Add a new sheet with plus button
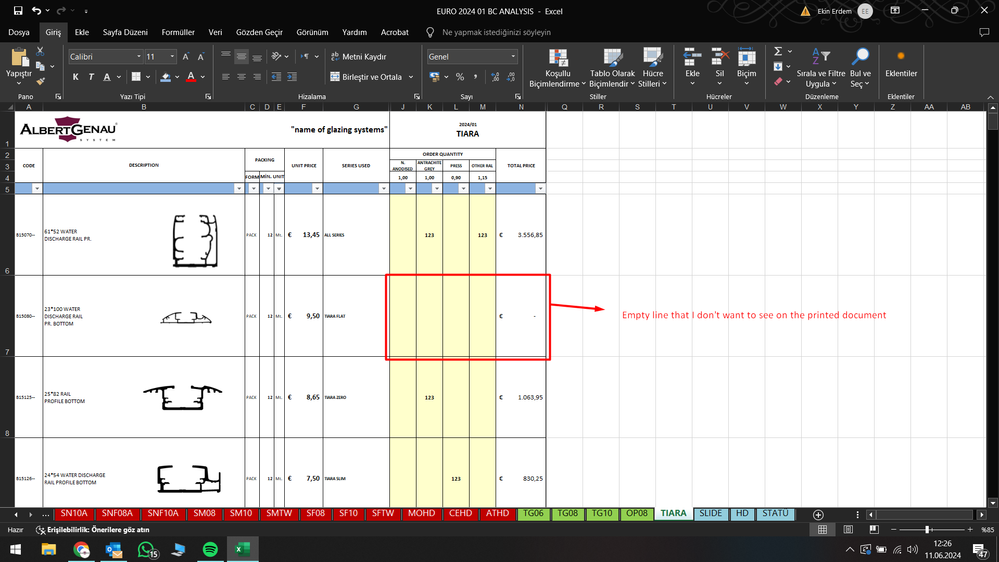 click(818, 515)
